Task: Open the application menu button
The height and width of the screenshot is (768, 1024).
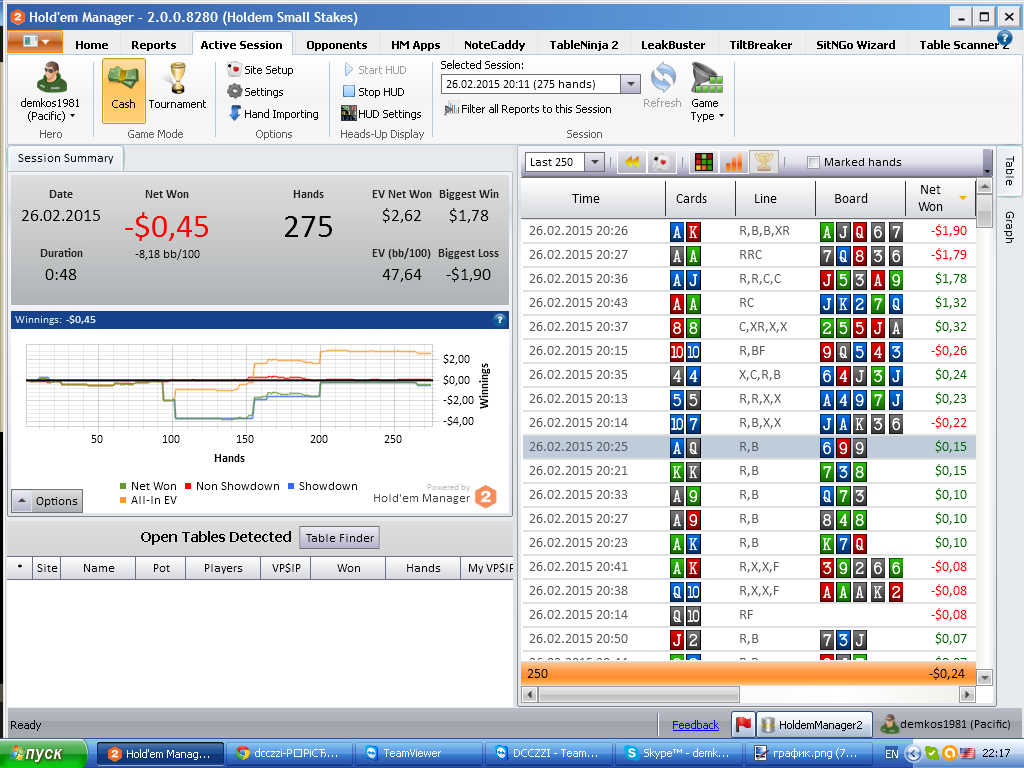Action: coord(35,42)
